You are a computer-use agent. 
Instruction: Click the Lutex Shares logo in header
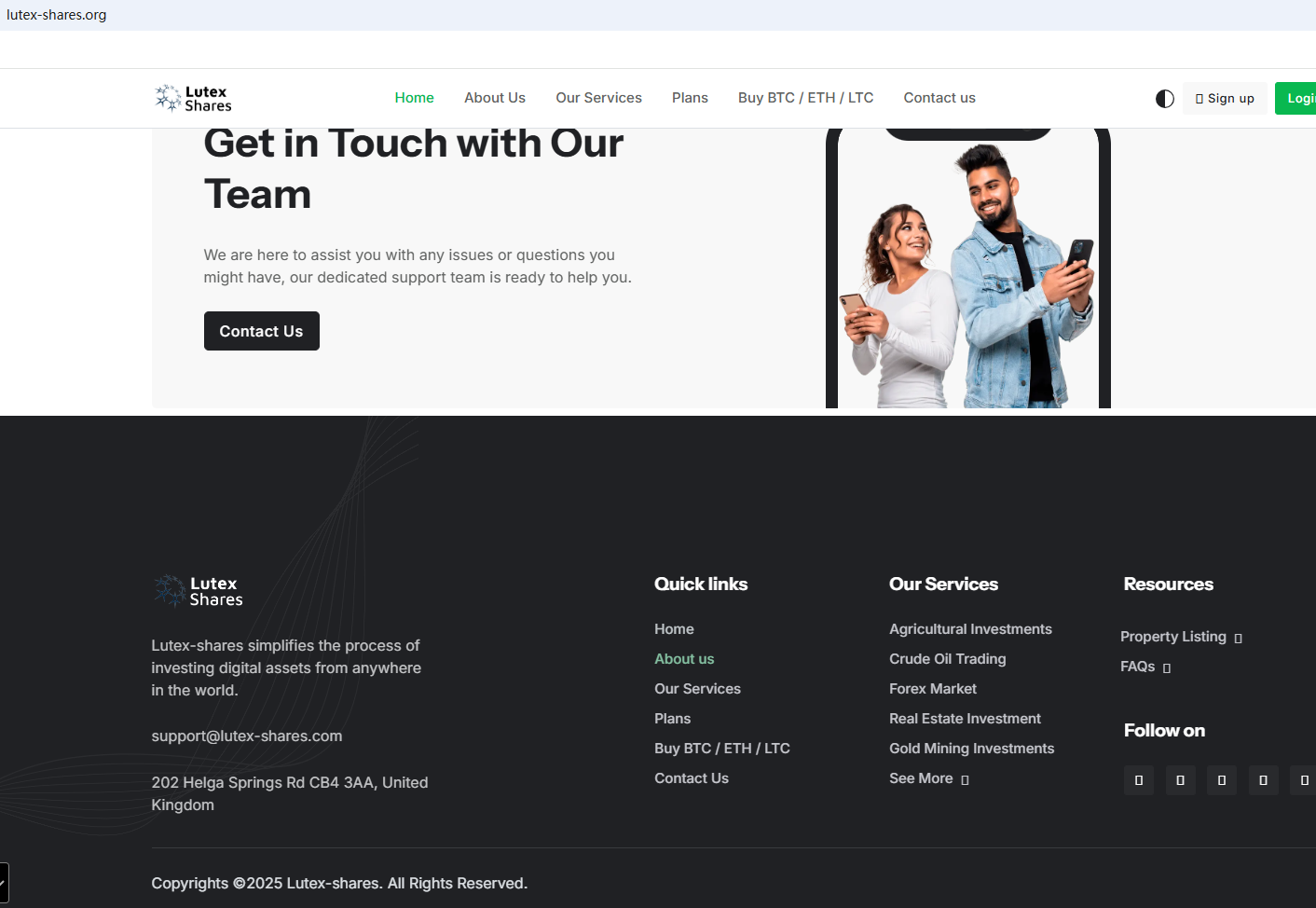tap(193, 98)
